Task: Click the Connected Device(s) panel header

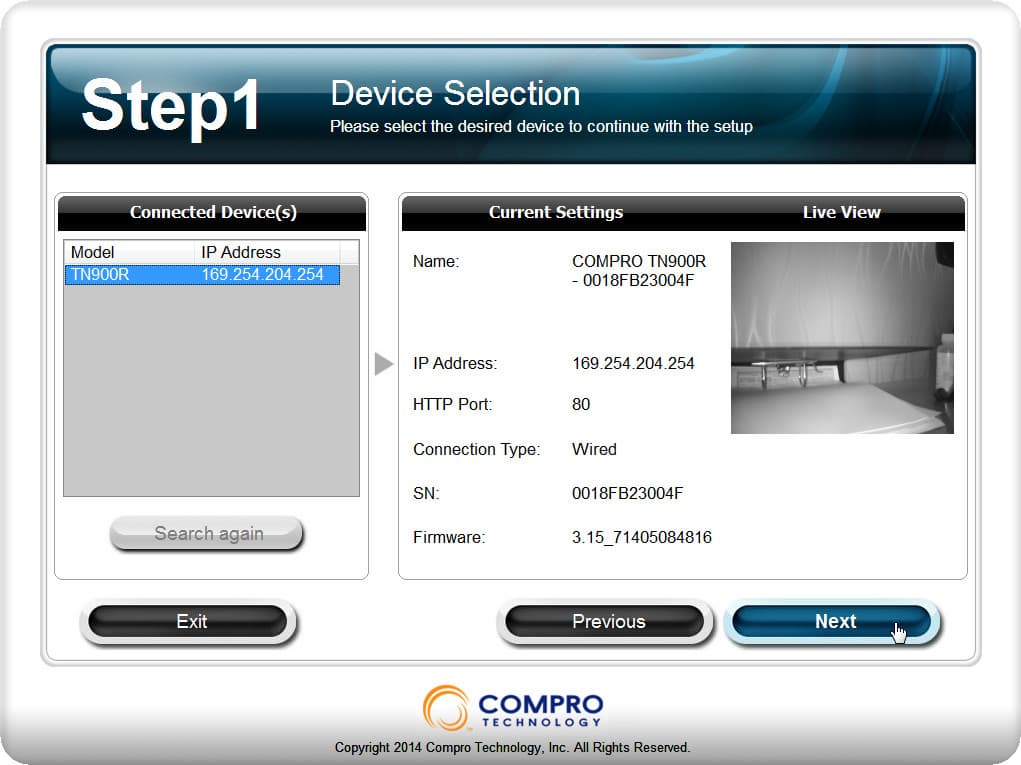Action: (x=212, y=212)
